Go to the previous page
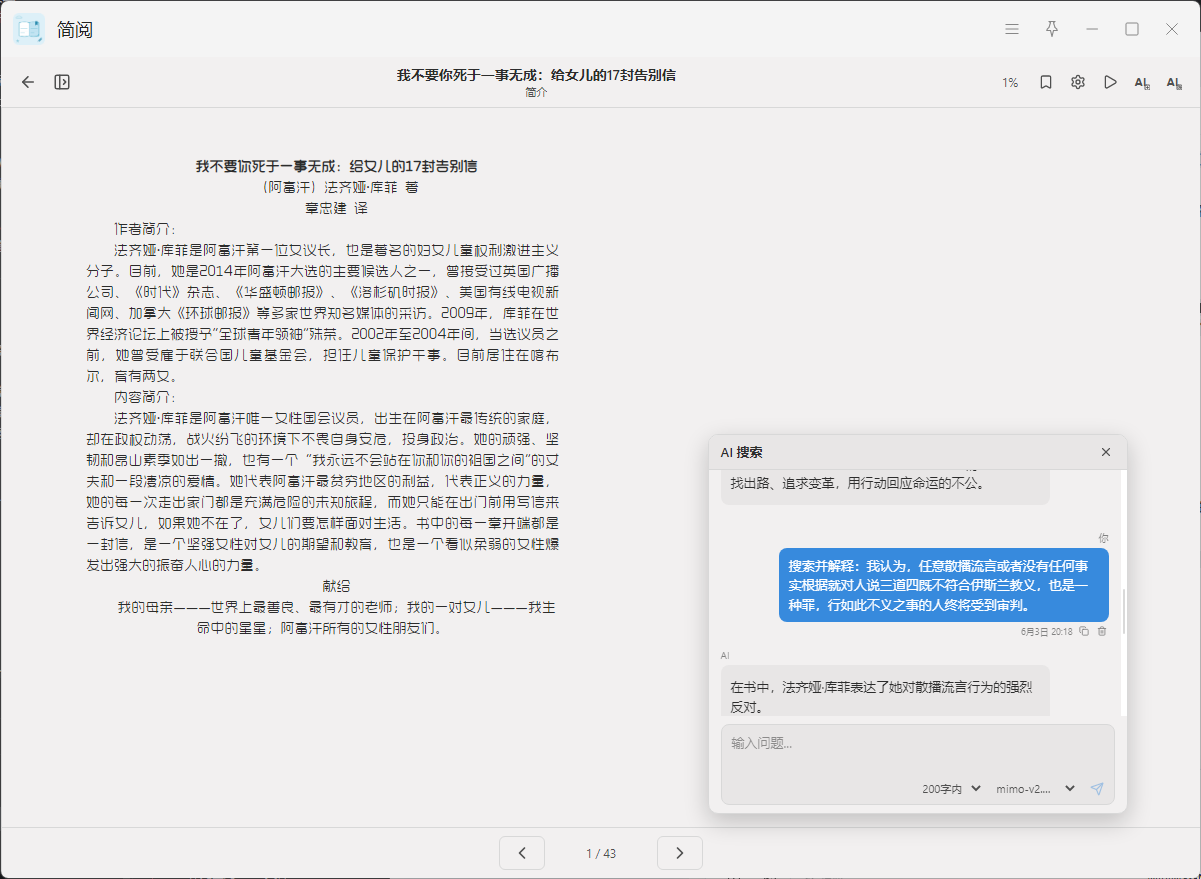1201x879 pixels. click(x=522, y=853)
